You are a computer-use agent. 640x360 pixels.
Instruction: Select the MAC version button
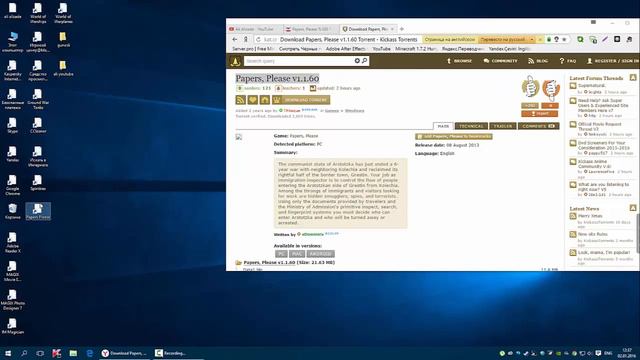[297, 254]
